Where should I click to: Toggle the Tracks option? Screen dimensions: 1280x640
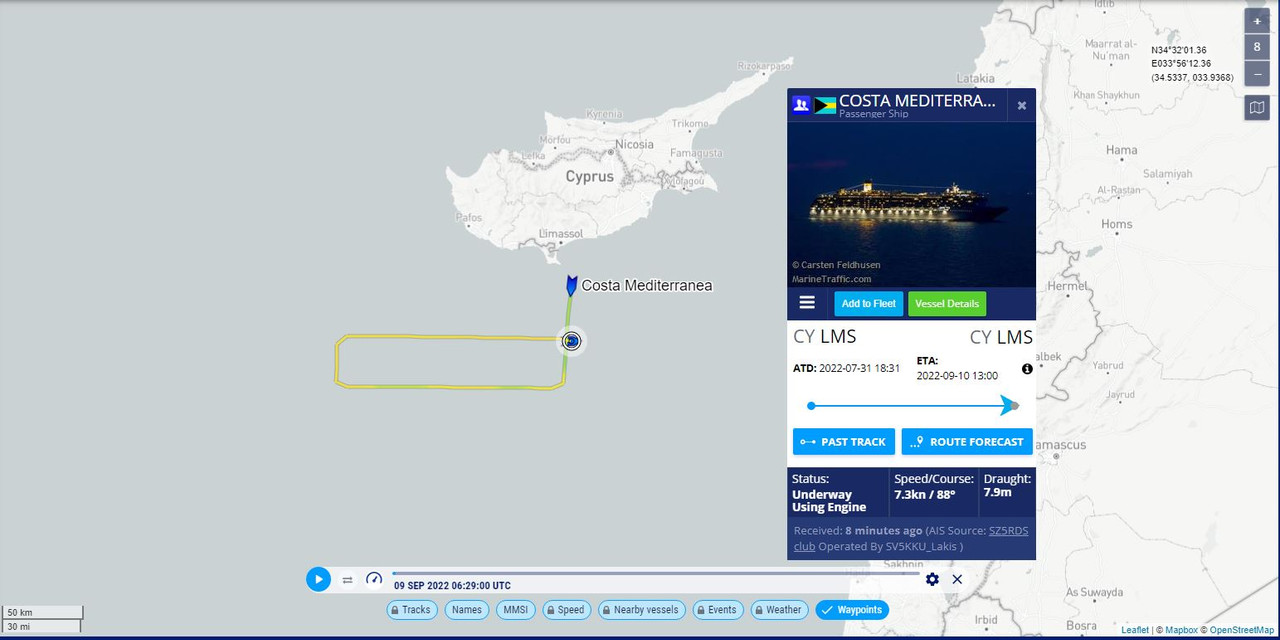click(412, 610)
